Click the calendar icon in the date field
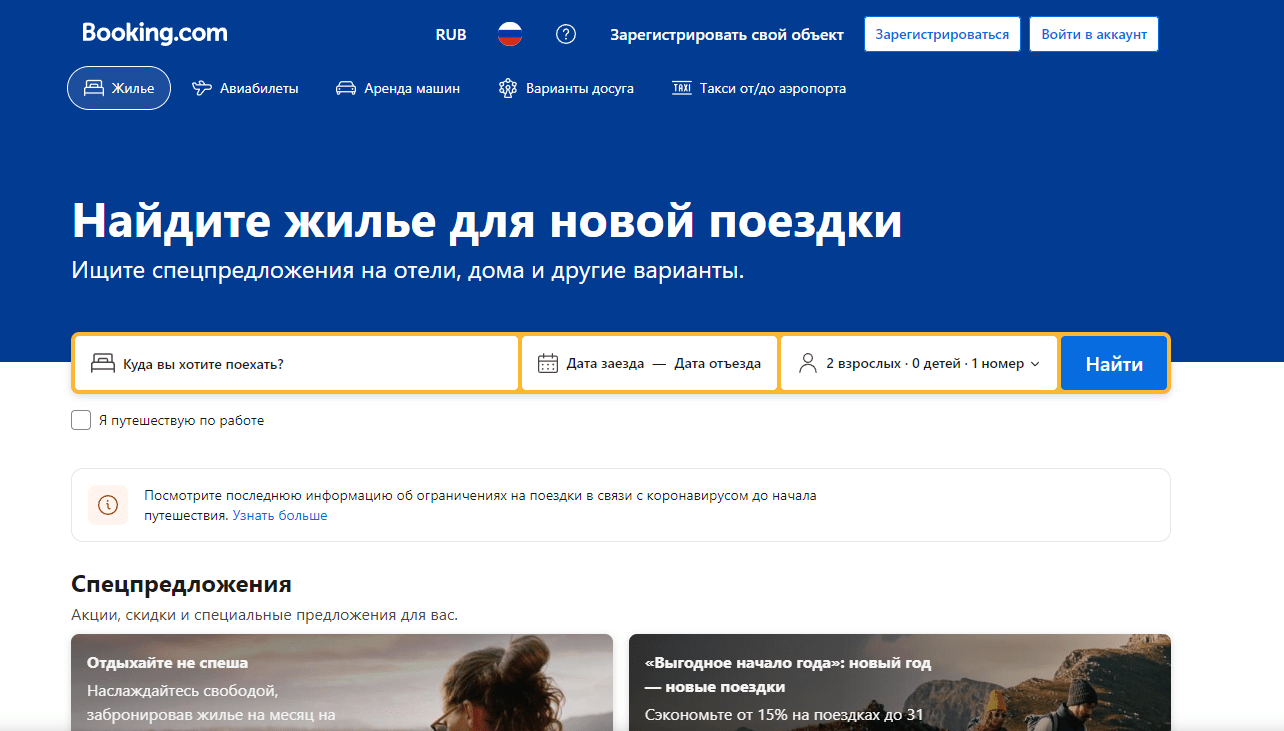The width and height of the screenshot is (1284, 731). 548,363
